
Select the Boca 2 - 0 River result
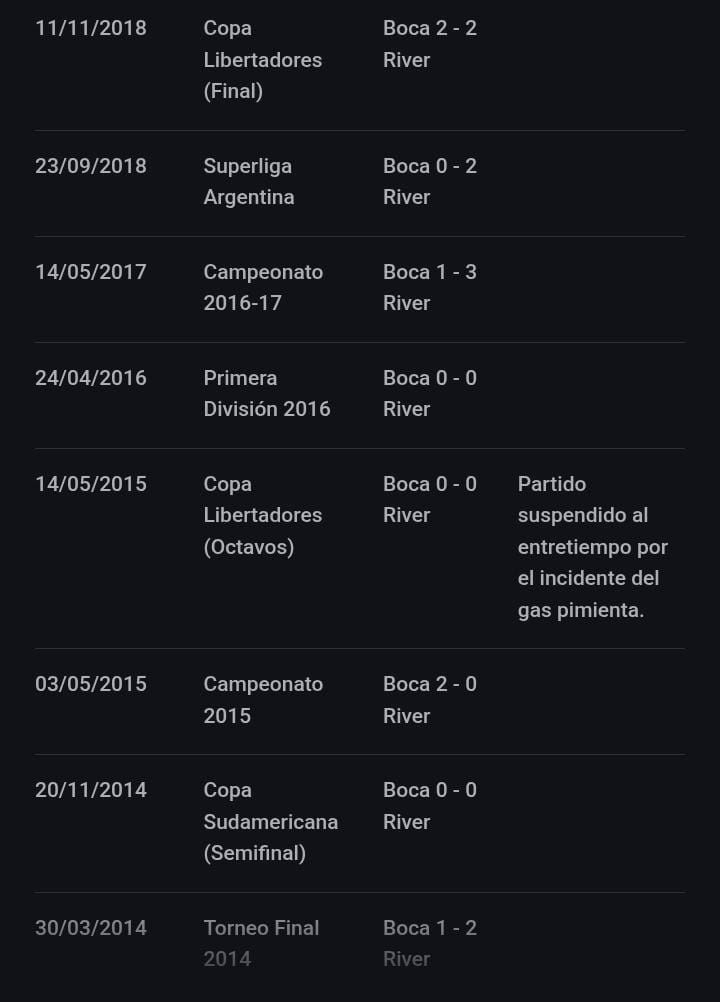pyautogui.click(x=429, y=700)
